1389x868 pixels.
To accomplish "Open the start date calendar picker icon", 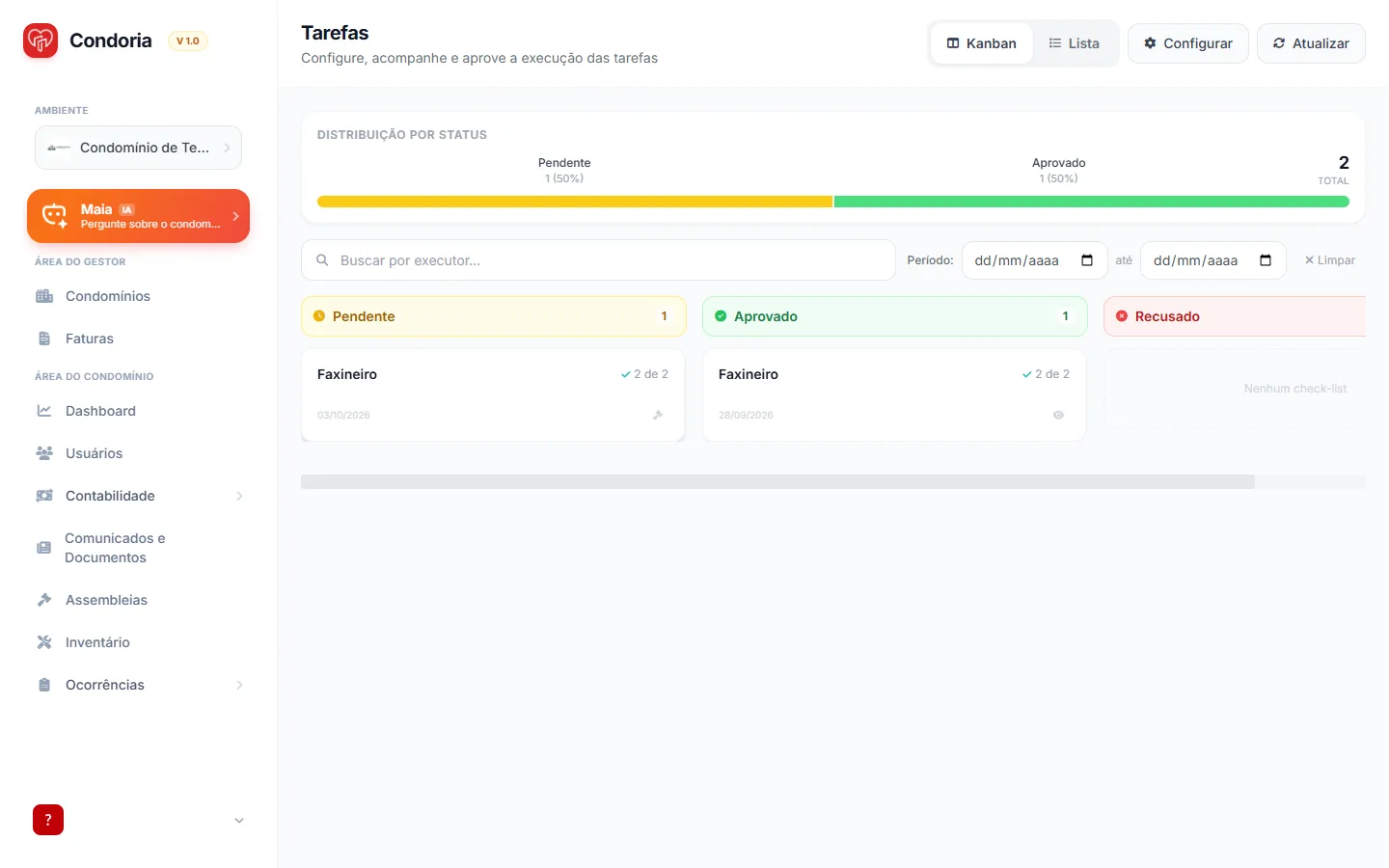I will [x=1087, y=260].
